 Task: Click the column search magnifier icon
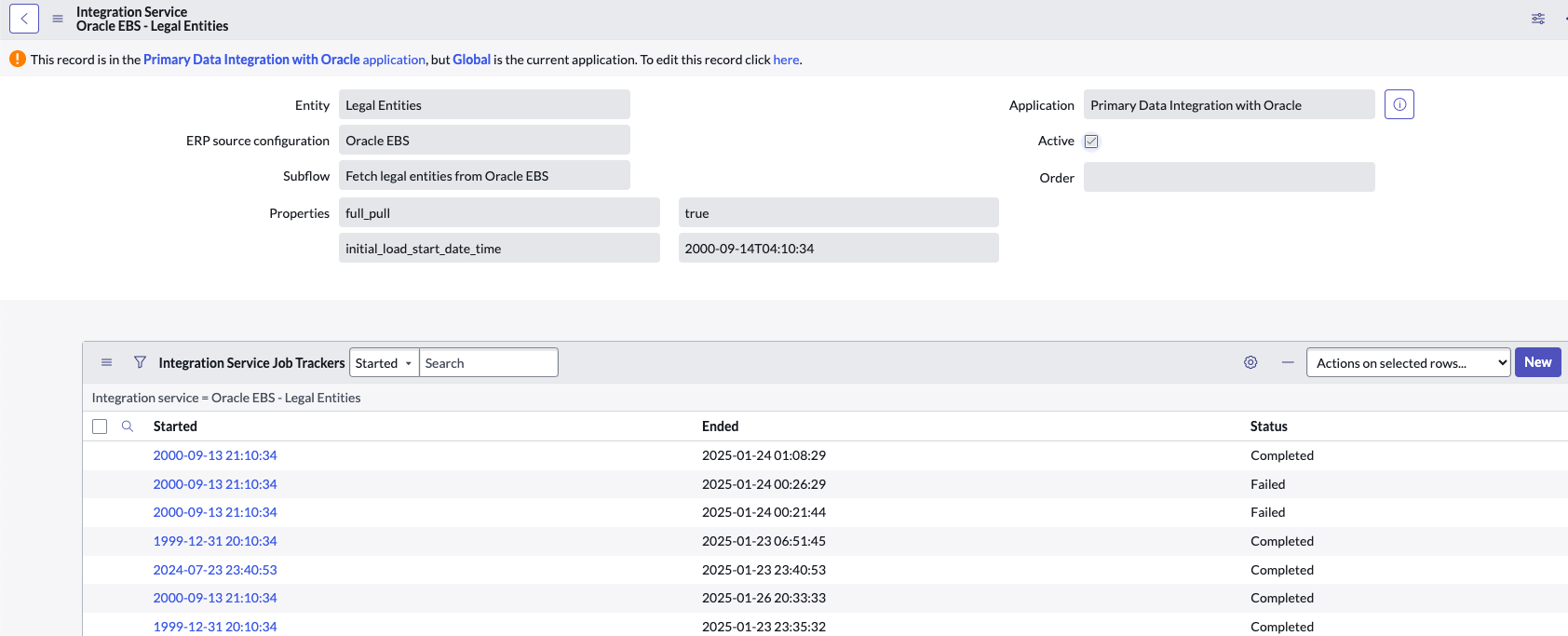(x=128, y=426)
